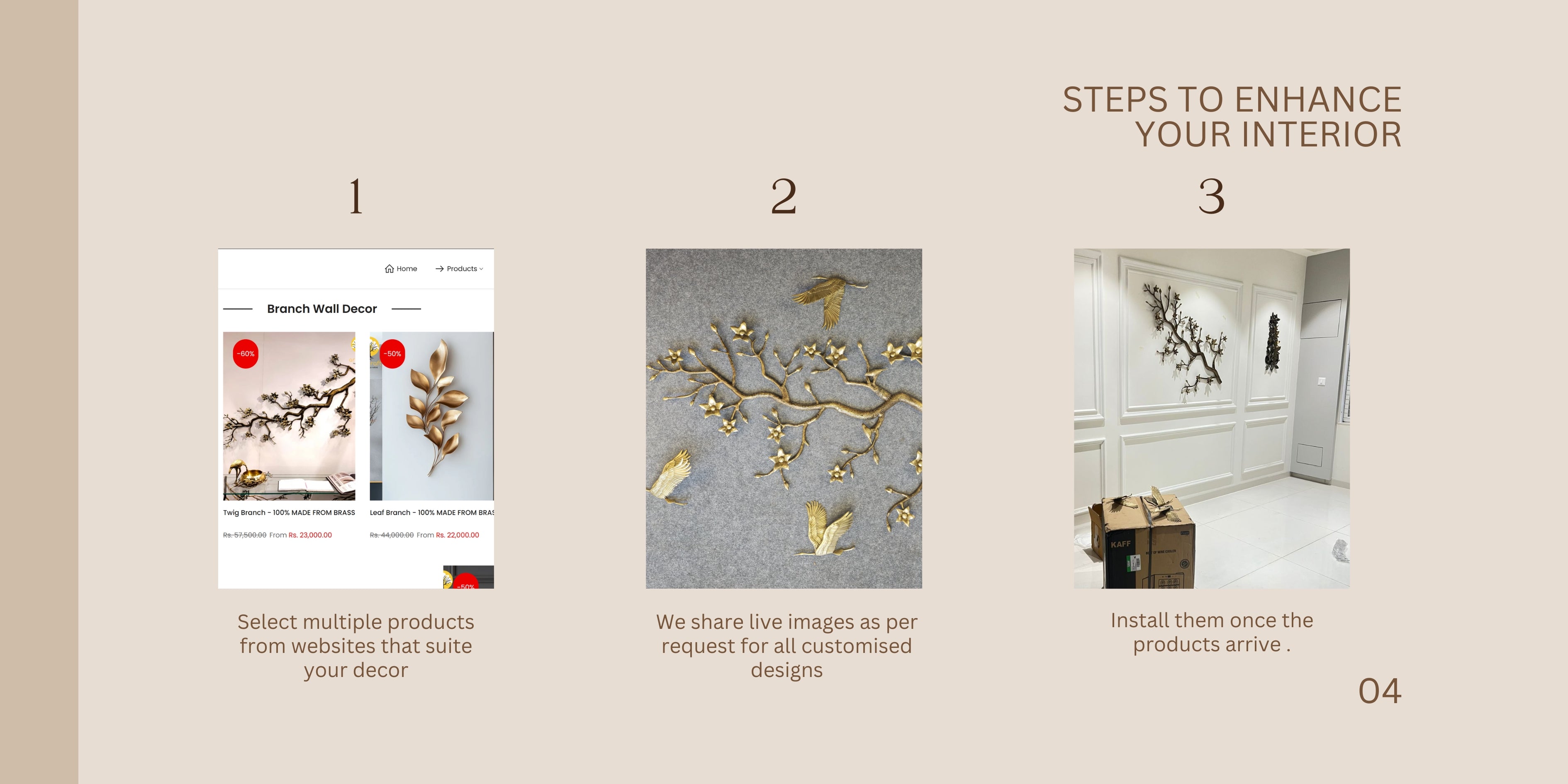Click the Home house icon
Image resolution: width=1568 pixels, height=784 pixels.
click(x=389, y=268)
